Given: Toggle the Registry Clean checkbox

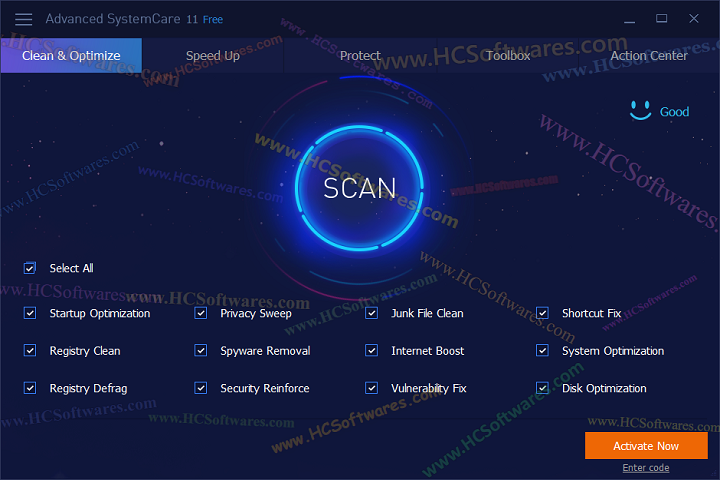Looking at the screenshot, I should coord(30,350).
